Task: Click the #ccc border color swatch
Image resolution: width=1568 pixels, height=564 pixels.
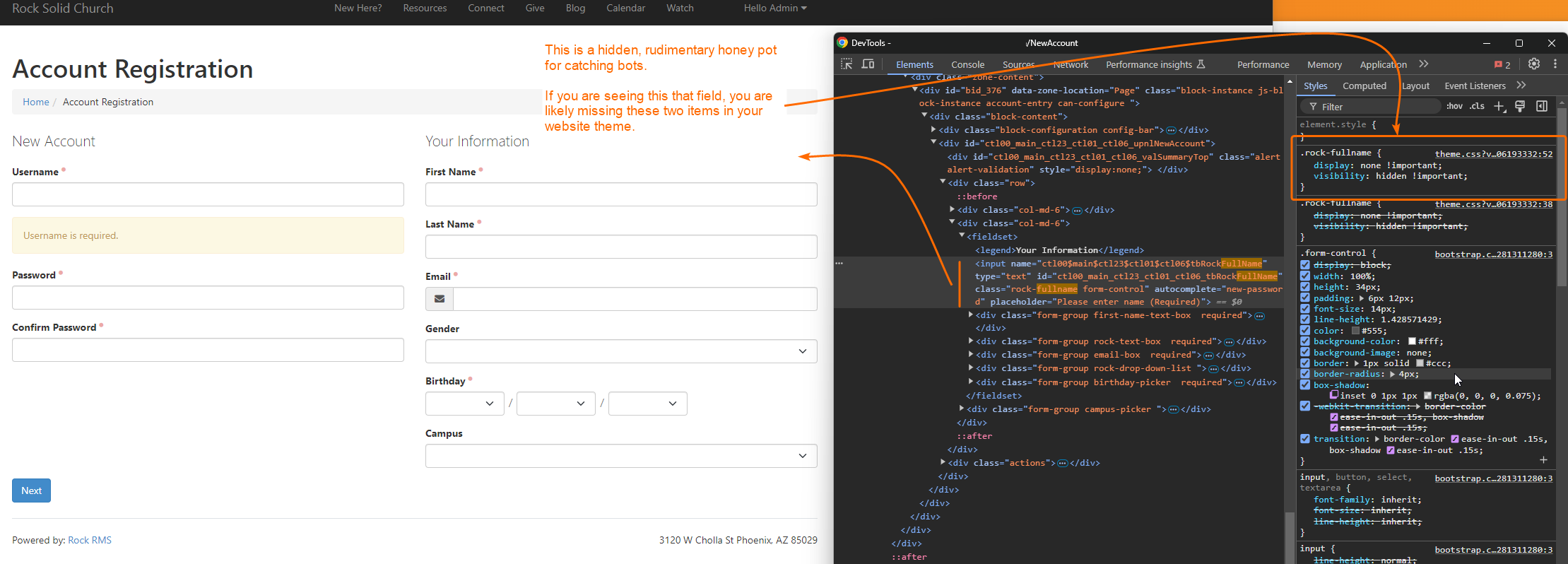Action: coord(1420,363)
